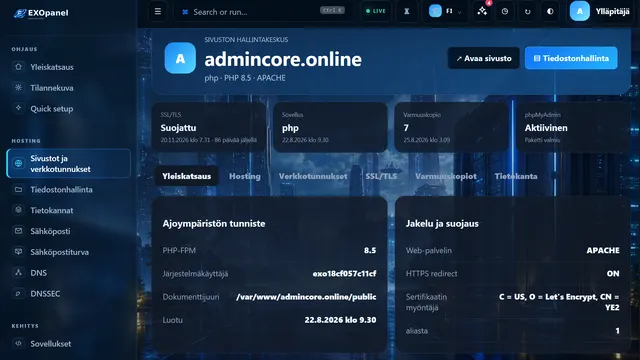This screenshot has width=640, height=360.
Task: Switch to the Verkkotunnukset tab
Action: (313, 176)
